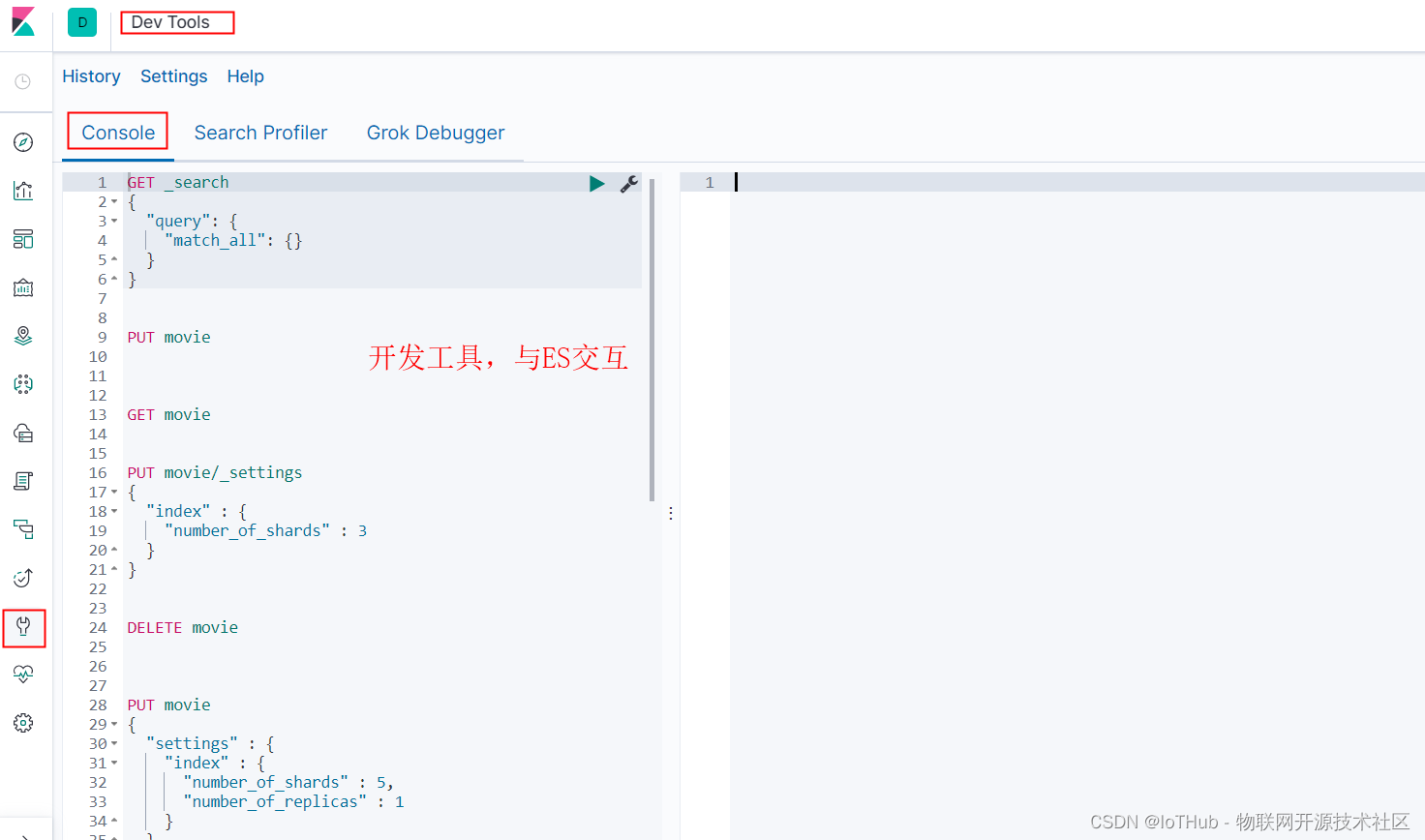The width and height of the screenshot is (1425, 840).
Task: Click line "PUT movie" at line 28
Action: tap(168, 705)
